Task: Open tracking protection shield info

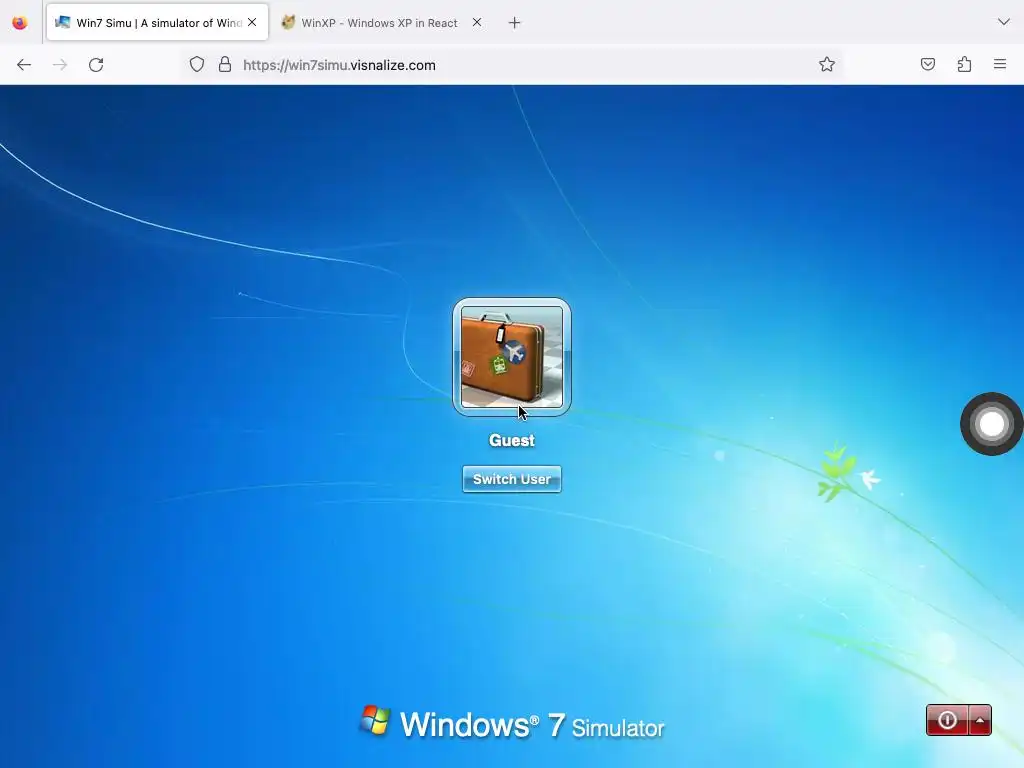Action: coord(197,65)
